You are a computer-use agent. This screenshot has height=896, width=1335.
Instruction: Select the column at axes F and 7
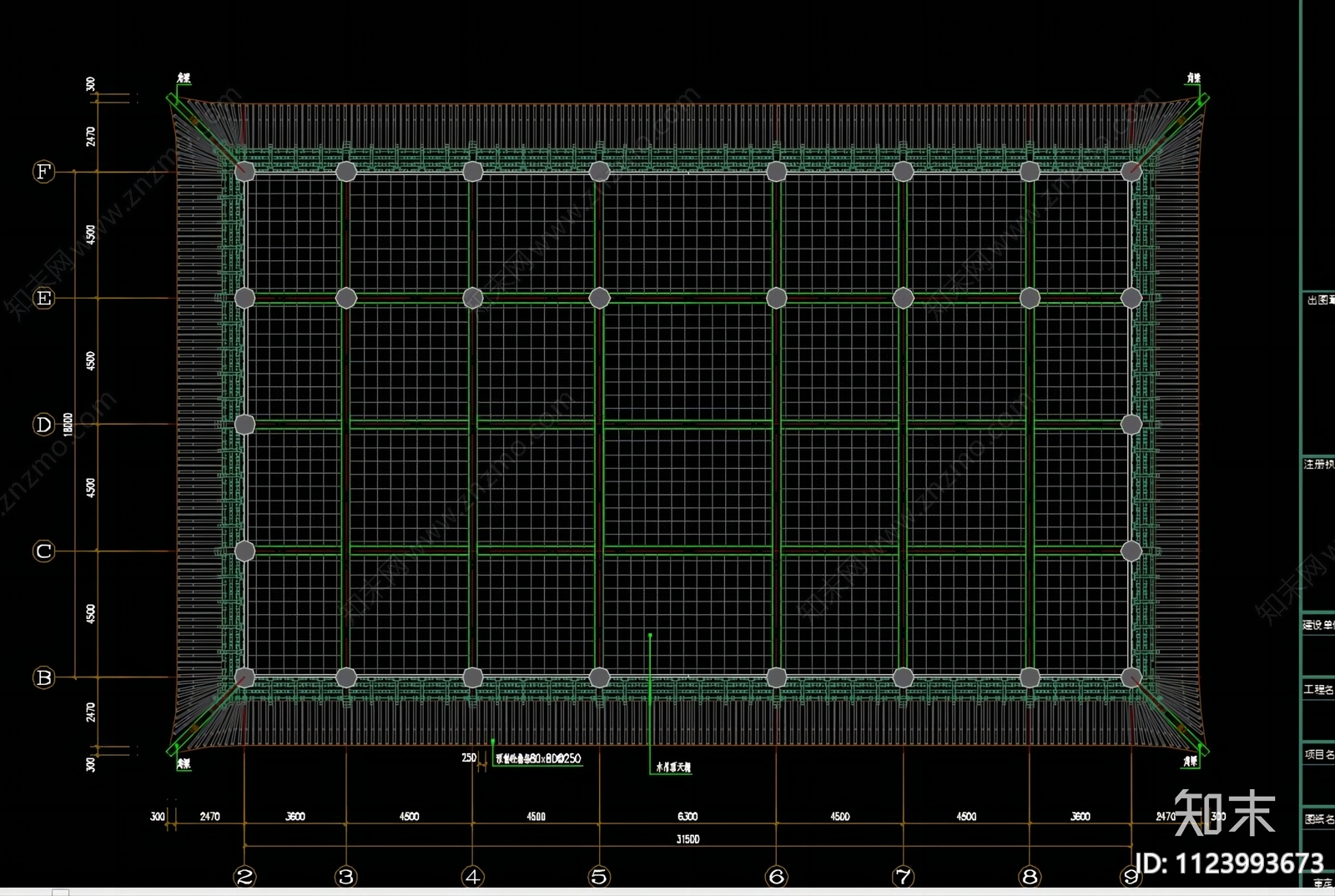point(904,172)
